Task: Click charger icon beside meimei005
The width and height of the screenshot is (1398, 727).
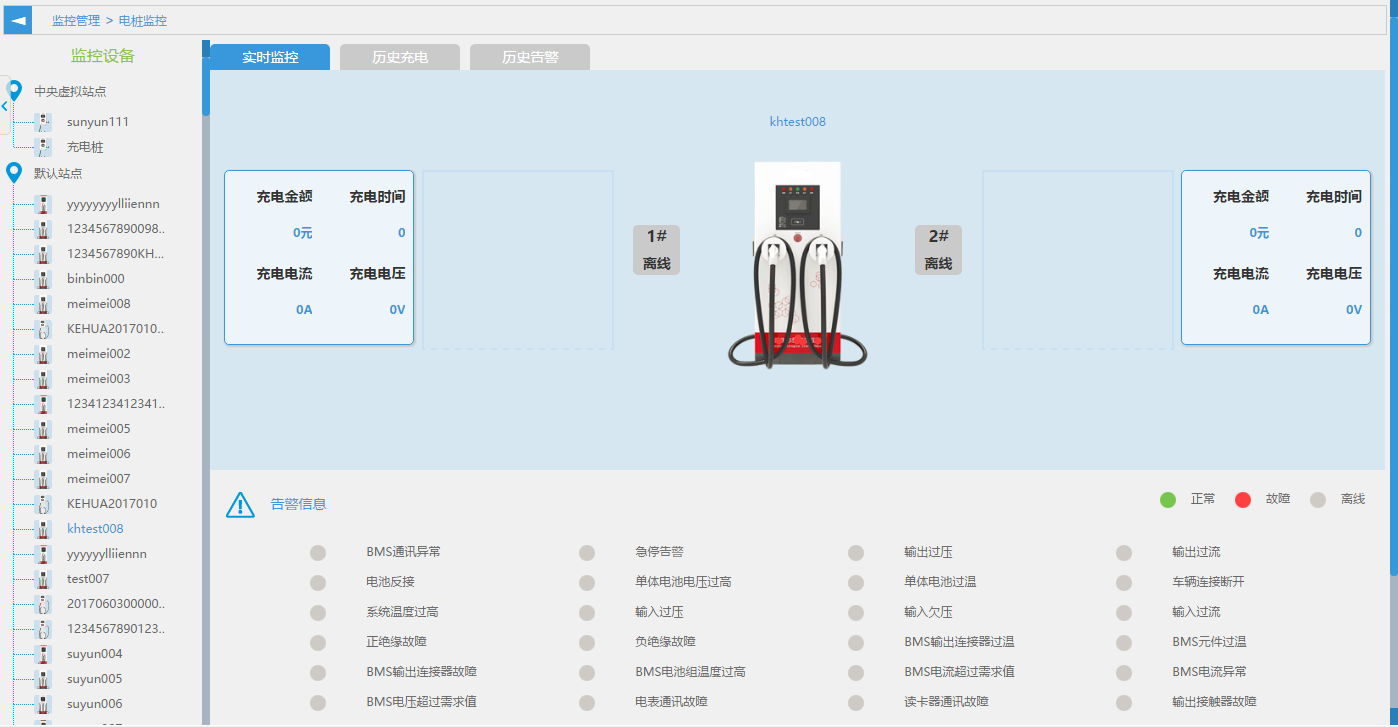Action: [43, 429]
